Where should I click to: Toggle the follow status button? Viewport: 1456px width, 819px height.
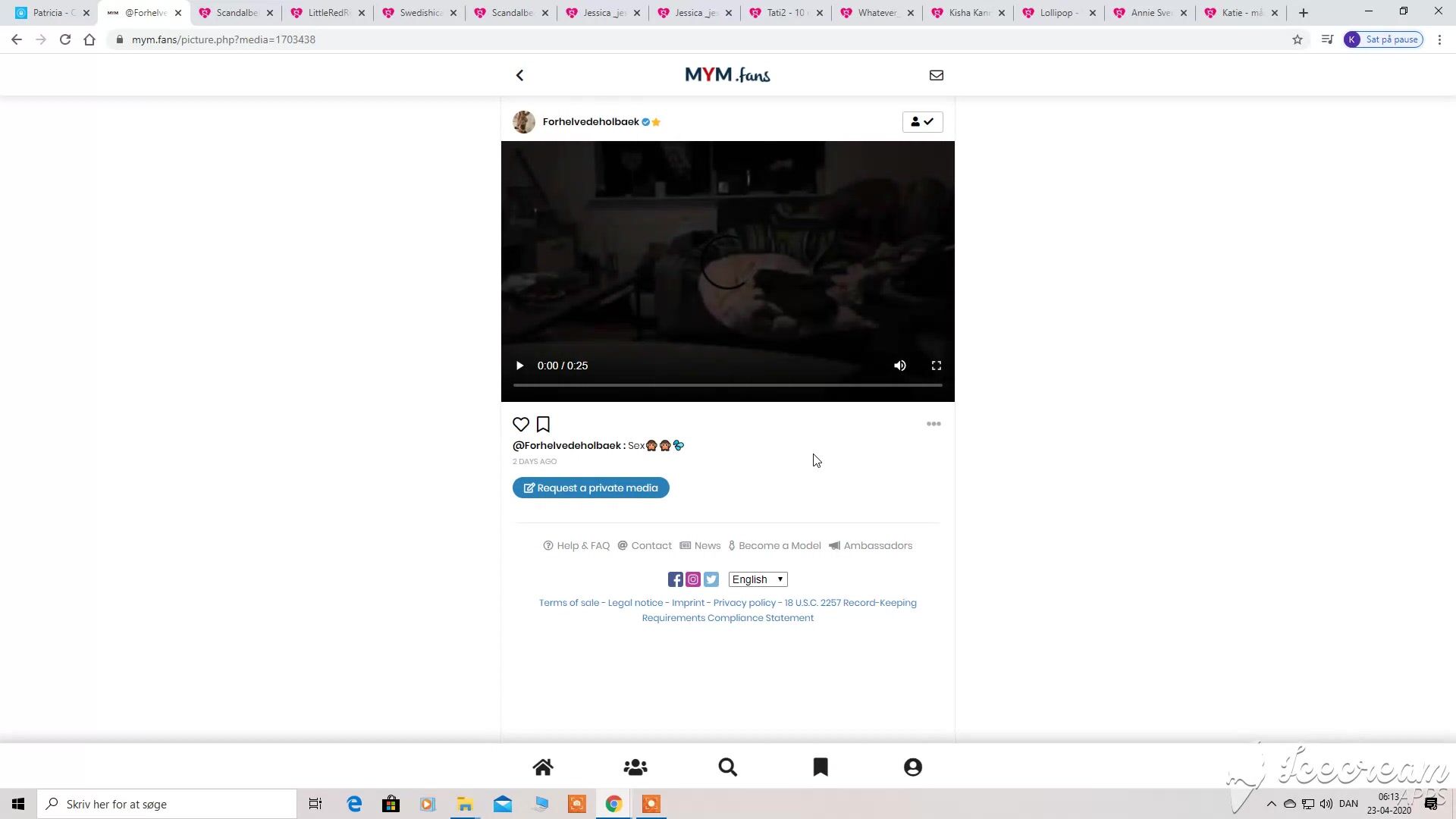coord(922,122)
